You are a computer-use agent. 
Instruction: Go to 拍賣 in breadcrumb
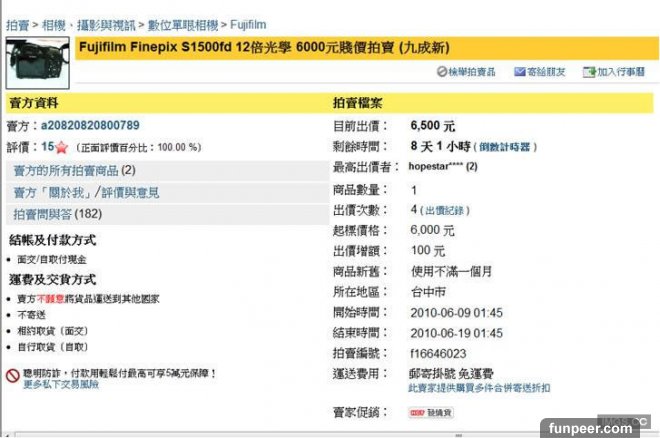17,21
